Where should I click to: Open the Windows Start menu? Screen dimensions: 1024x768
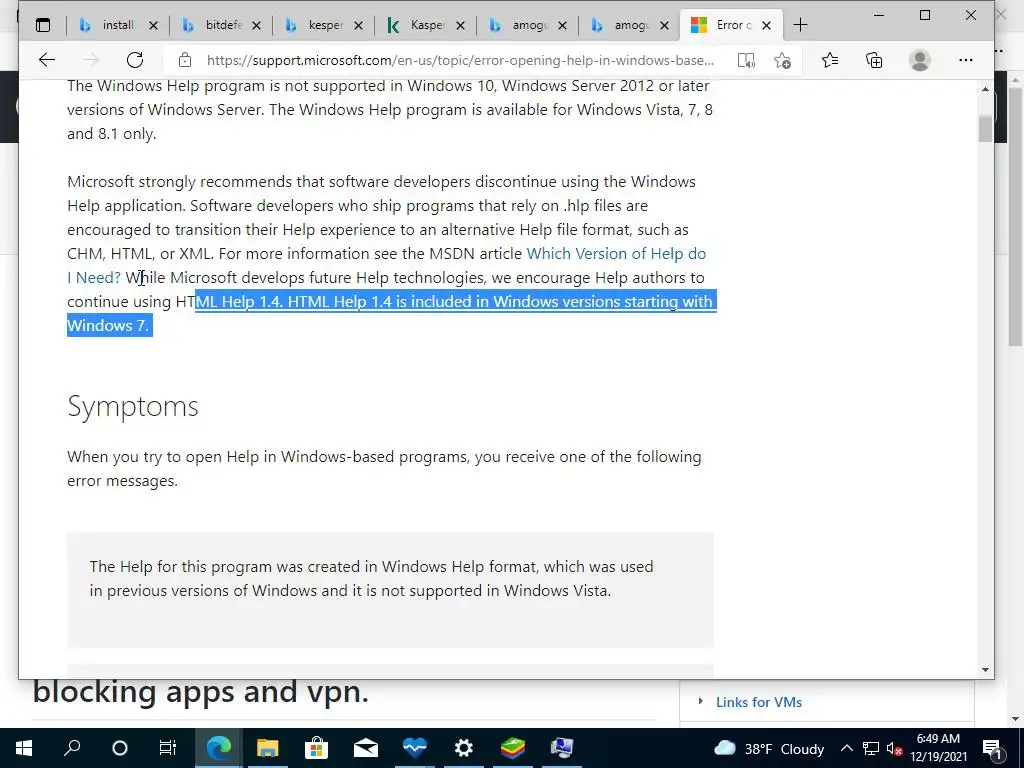point(24,748)
